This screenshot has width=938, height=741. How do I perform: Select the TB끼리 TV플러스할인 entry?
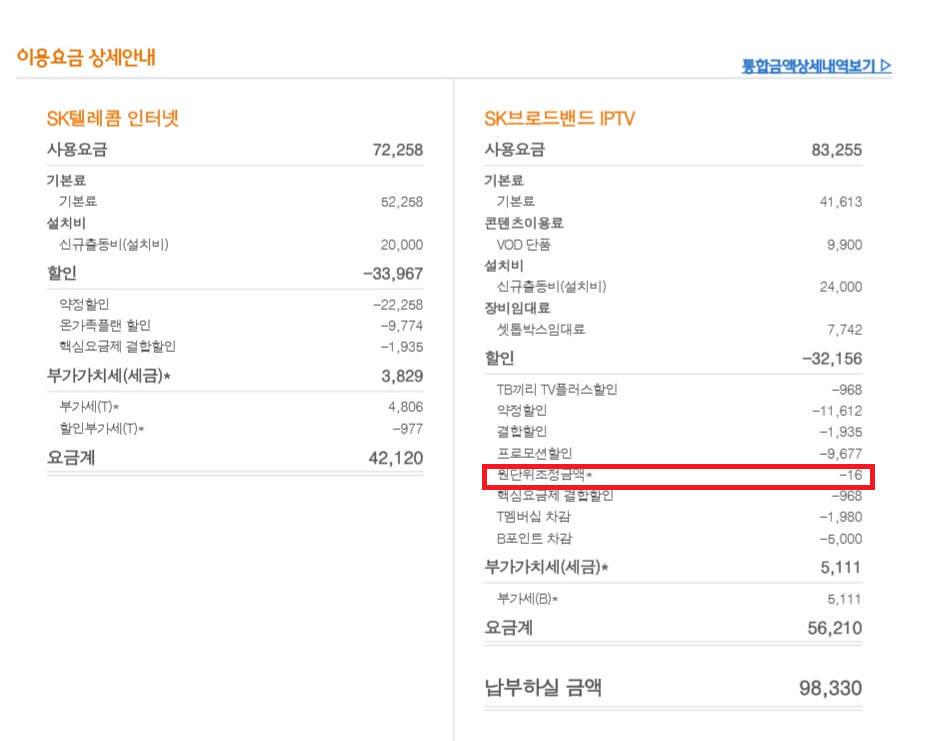pos(556,389)
